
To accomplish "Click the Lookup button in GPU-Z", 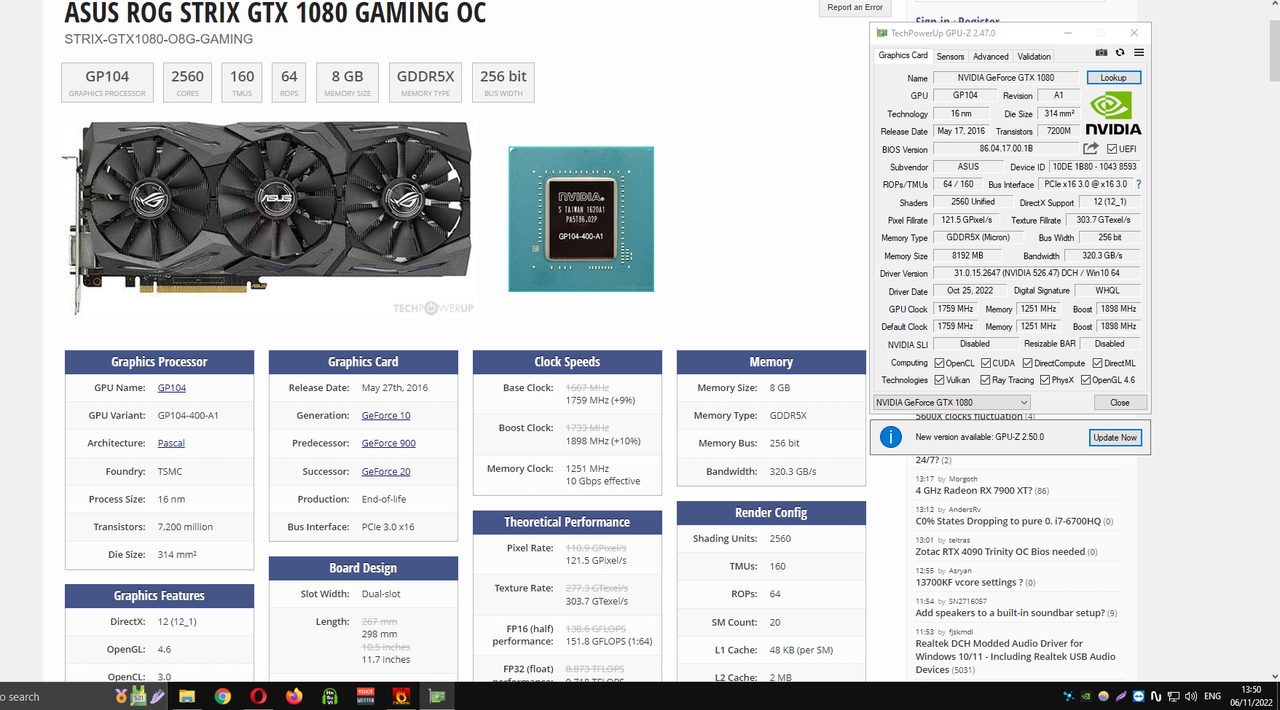I will point(1113,78).
